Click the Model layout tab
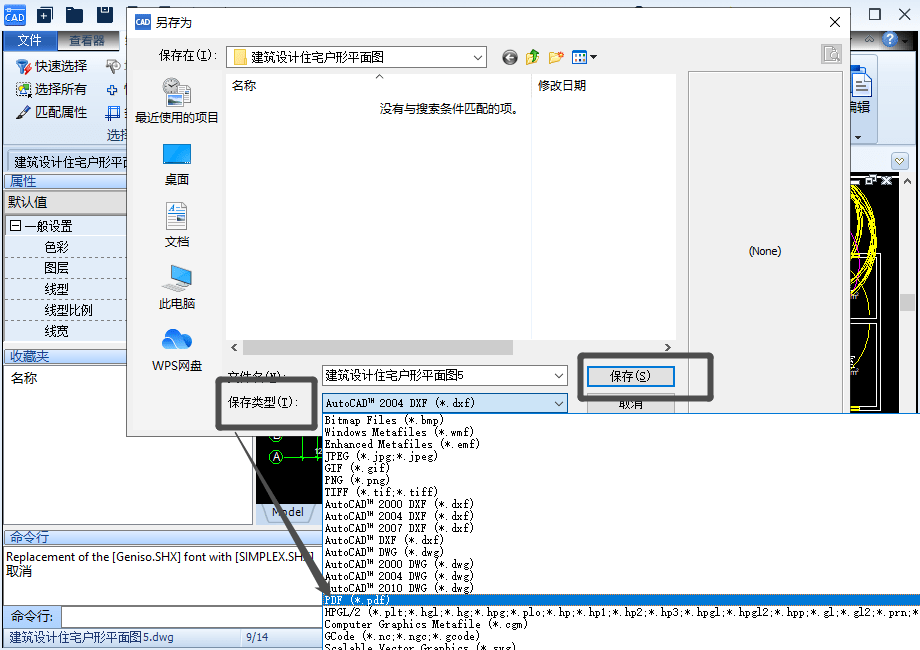 pos(288,512)
